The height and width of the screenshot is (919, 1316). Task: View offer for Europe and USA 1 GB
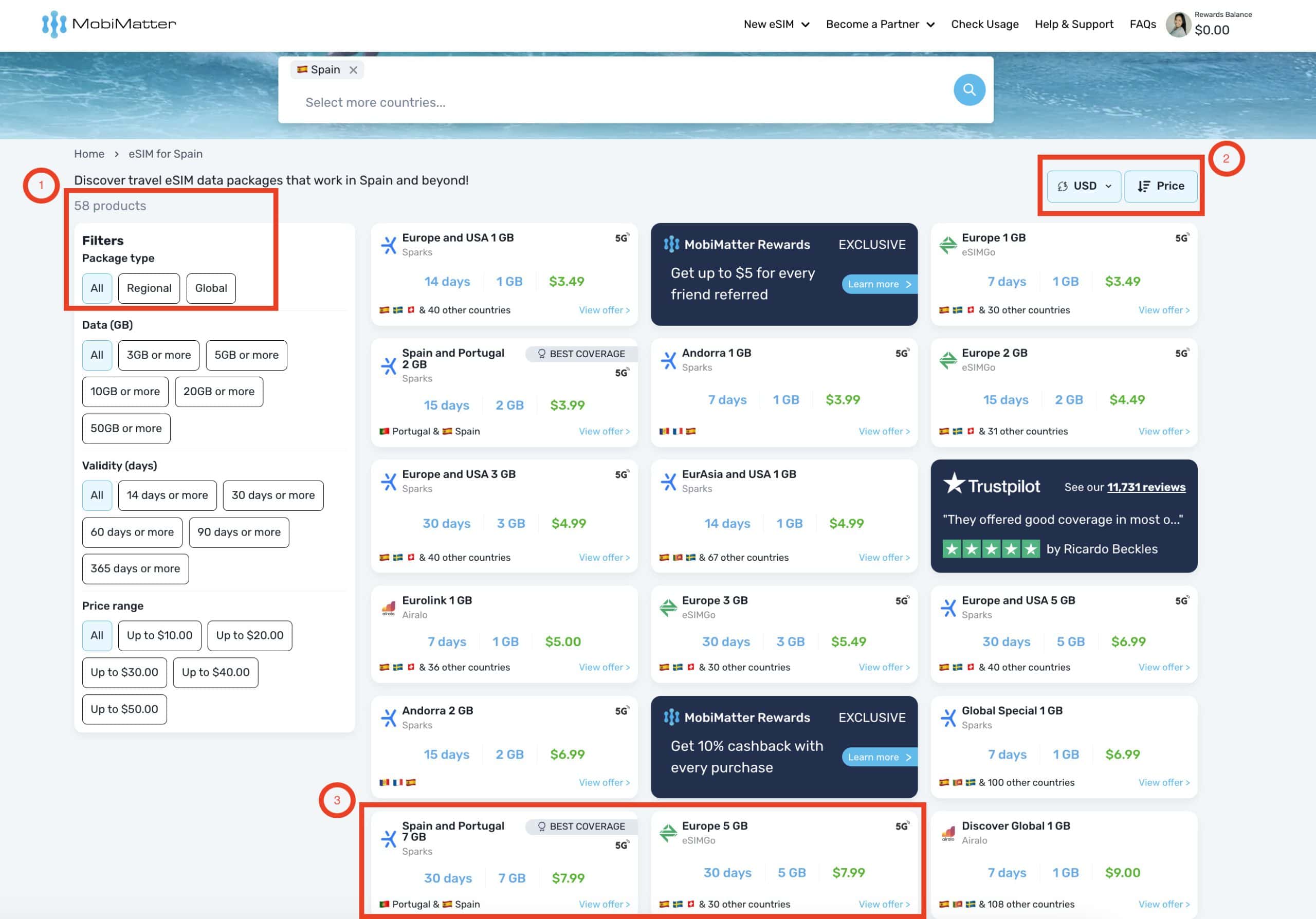(604, 310)
